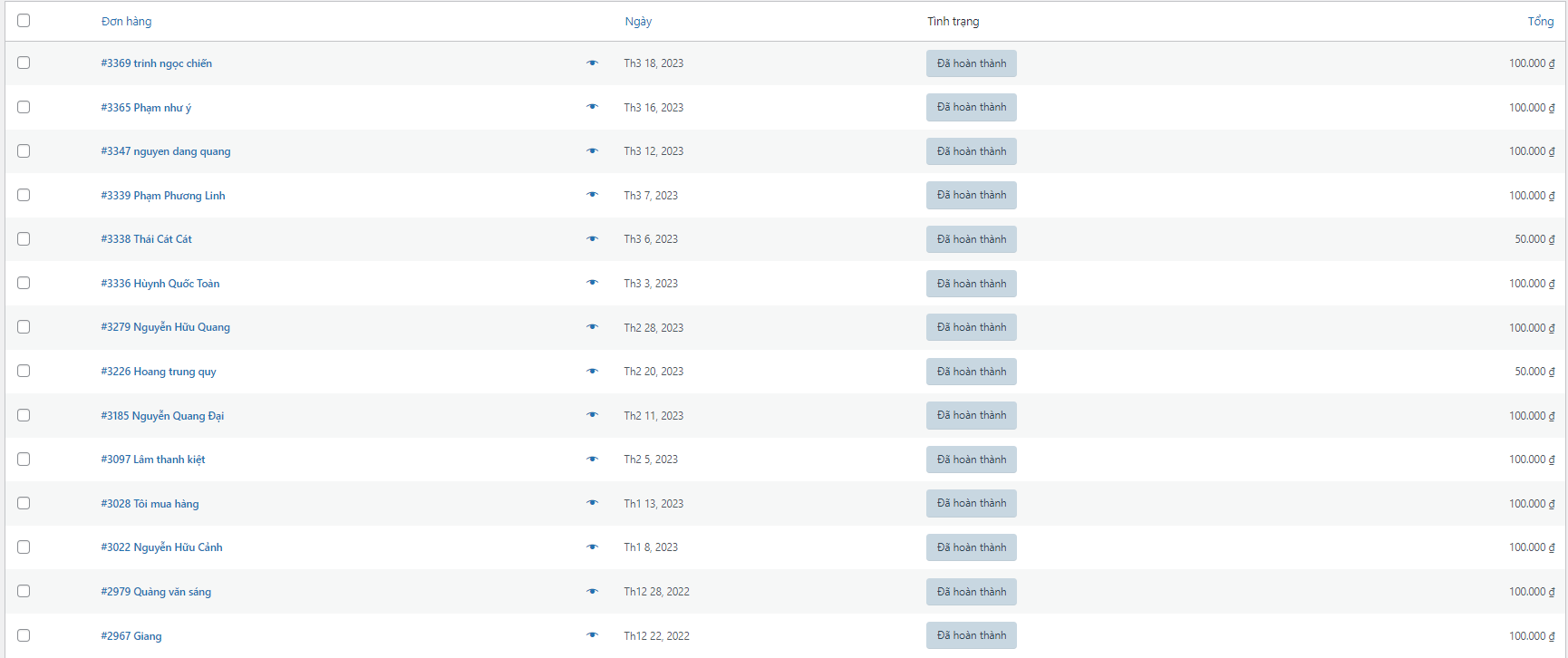Sort orders by the Tổng column
Screen dimensions: 1568x658
tap(1540, 22)
